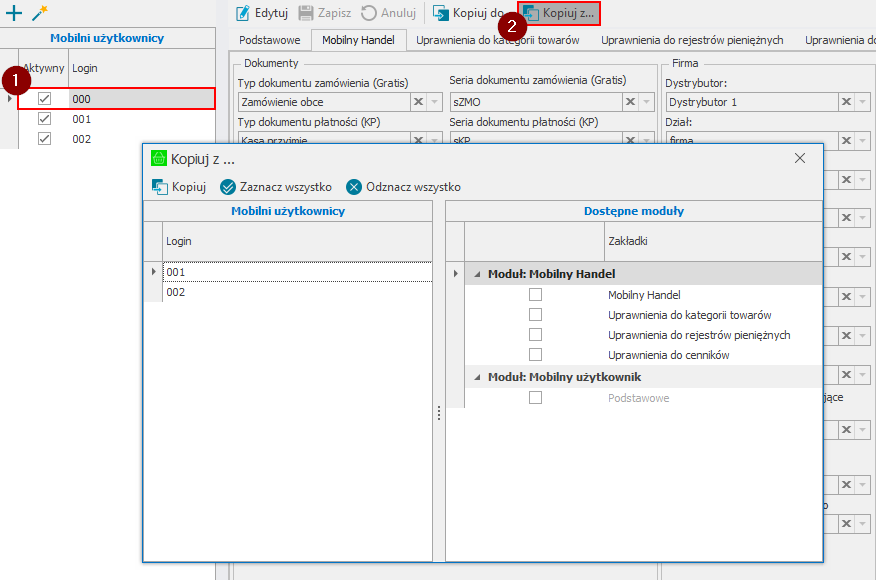The image size is (876, 580).
Task: Open the Dystrybutor 1 dropdown arrow
Action: click(x=862, y=102)
